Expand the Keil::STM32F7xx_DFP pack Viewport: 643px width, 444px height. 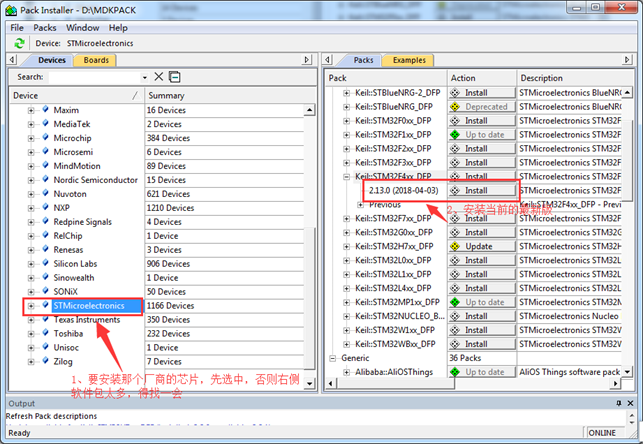coord(347,219)
